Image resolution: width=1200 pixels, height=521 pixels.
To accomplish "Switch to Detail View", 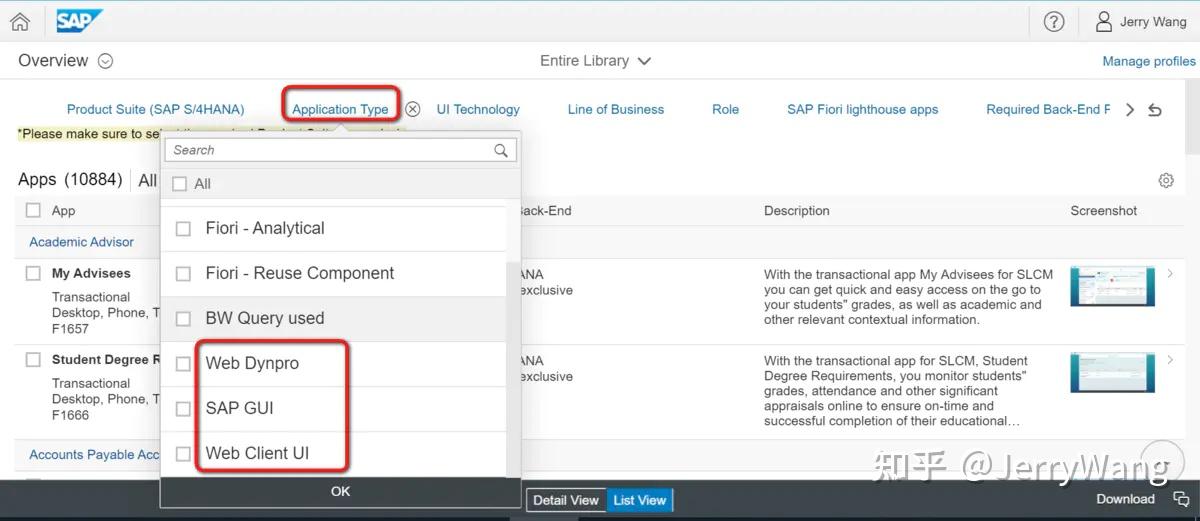I will [566, 500].
